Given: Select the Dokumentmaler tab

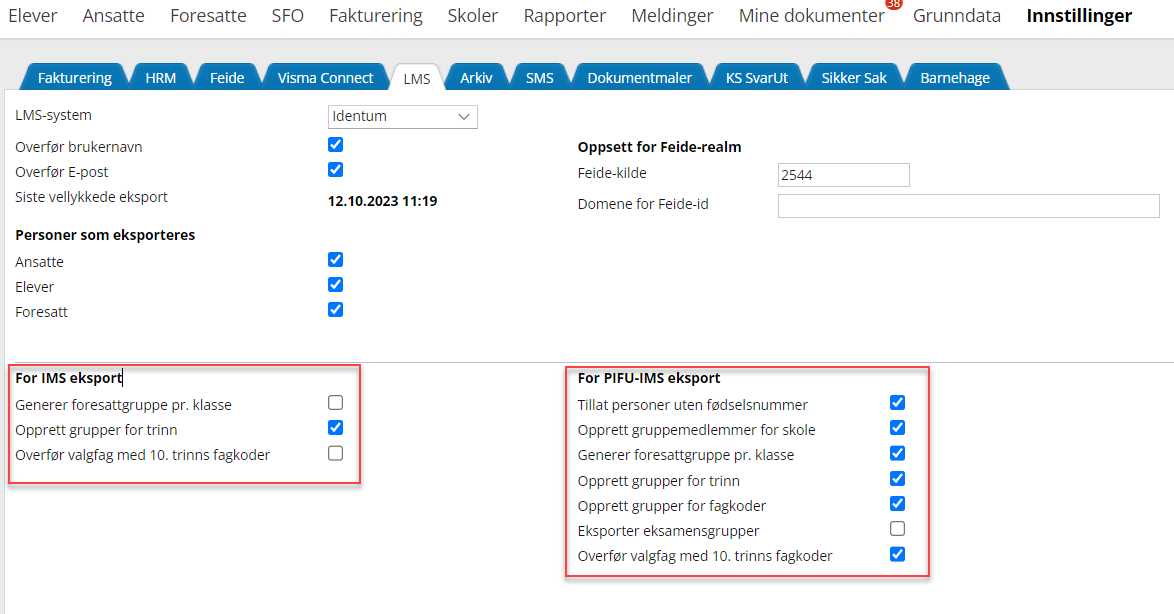Looking at the screenshot, I should 639,78.
